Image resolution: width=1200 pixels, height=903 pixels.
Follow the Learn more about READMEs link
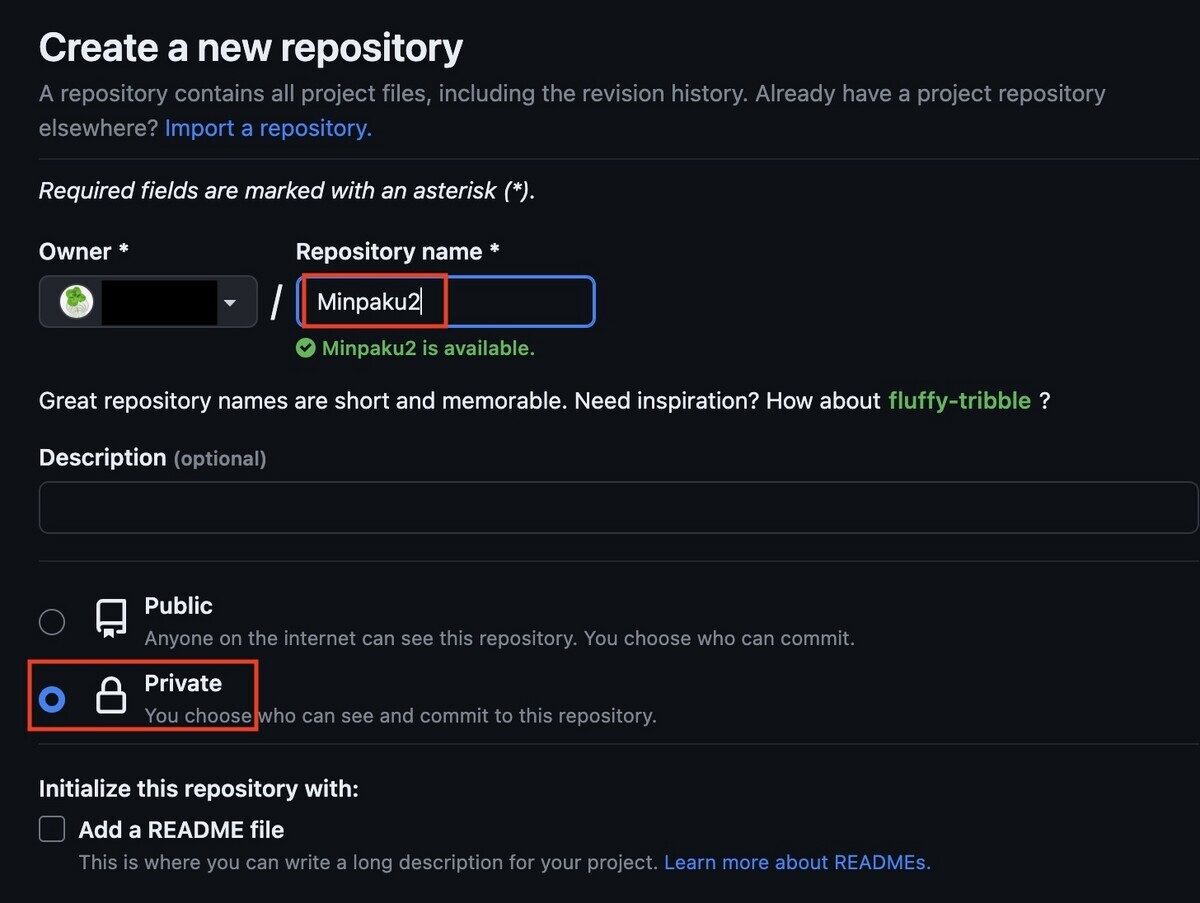point(797,862)
